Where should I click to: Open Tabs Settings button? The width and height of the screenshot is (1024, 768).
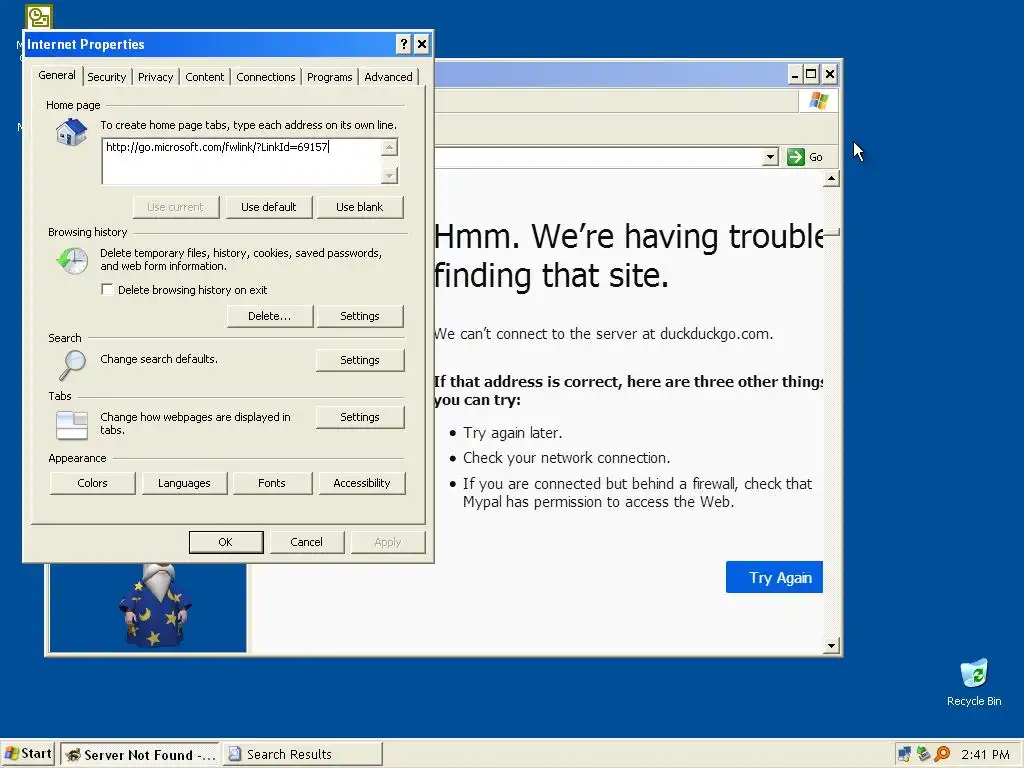(x=360, y=417)
